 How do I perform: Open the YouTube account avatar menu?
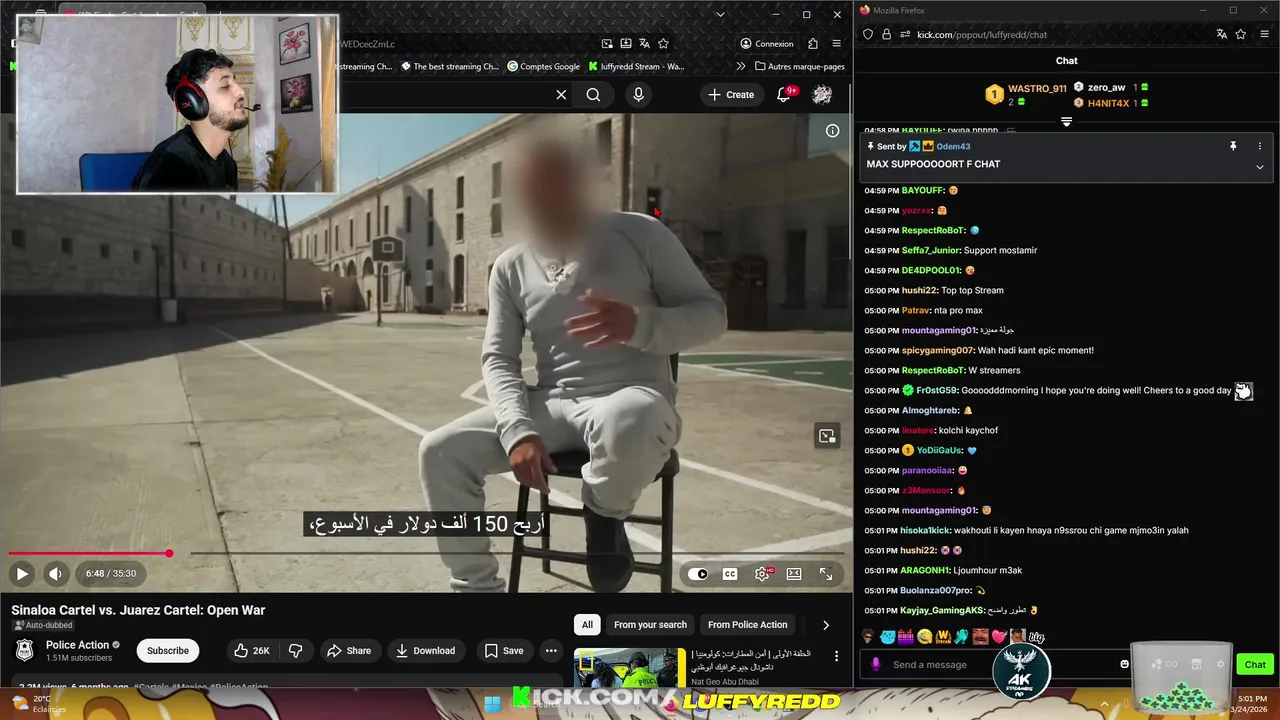(x=823, y=95)
